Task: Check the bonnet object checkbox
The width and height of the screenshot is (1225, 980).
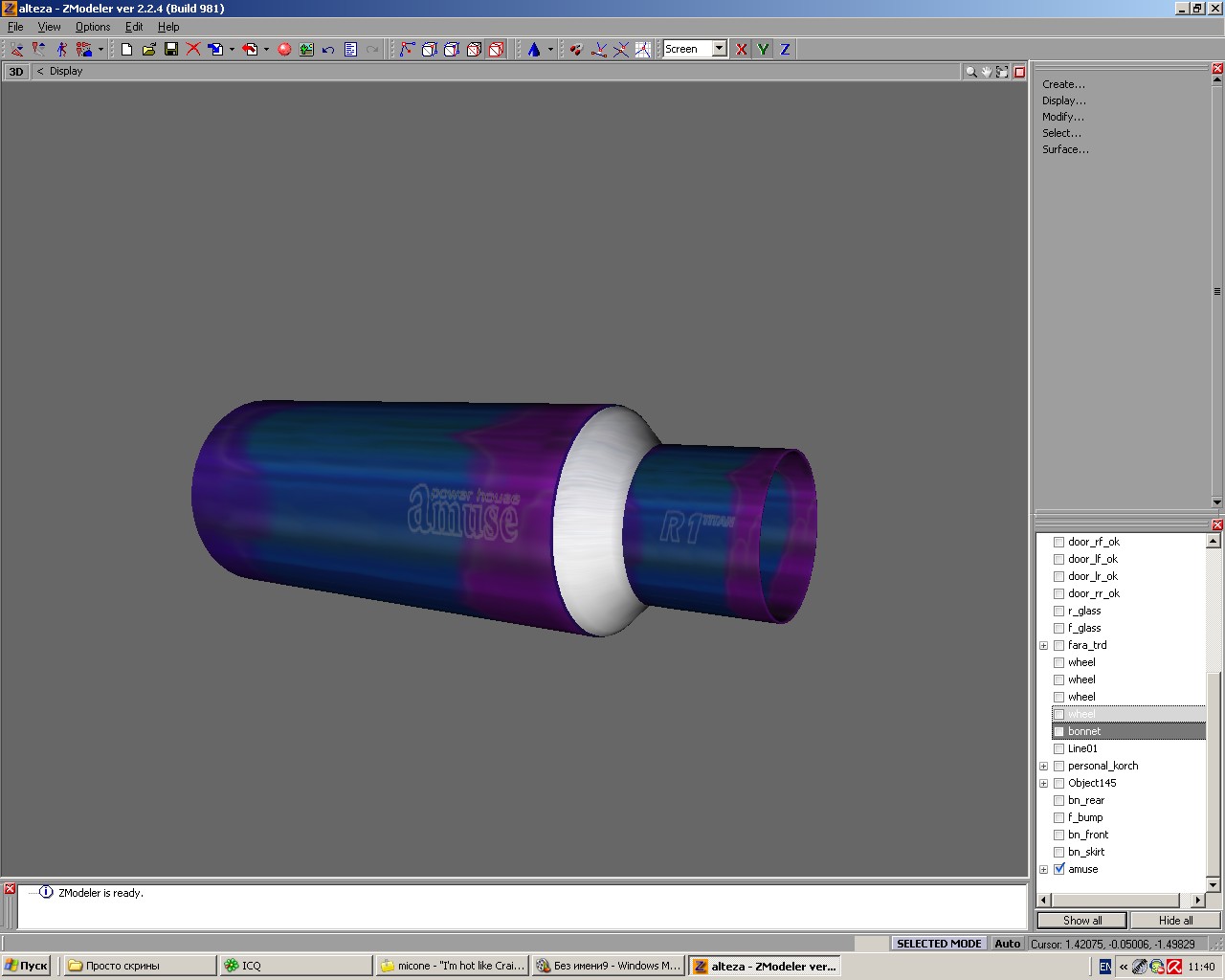Action: (x=1059, y=731)
